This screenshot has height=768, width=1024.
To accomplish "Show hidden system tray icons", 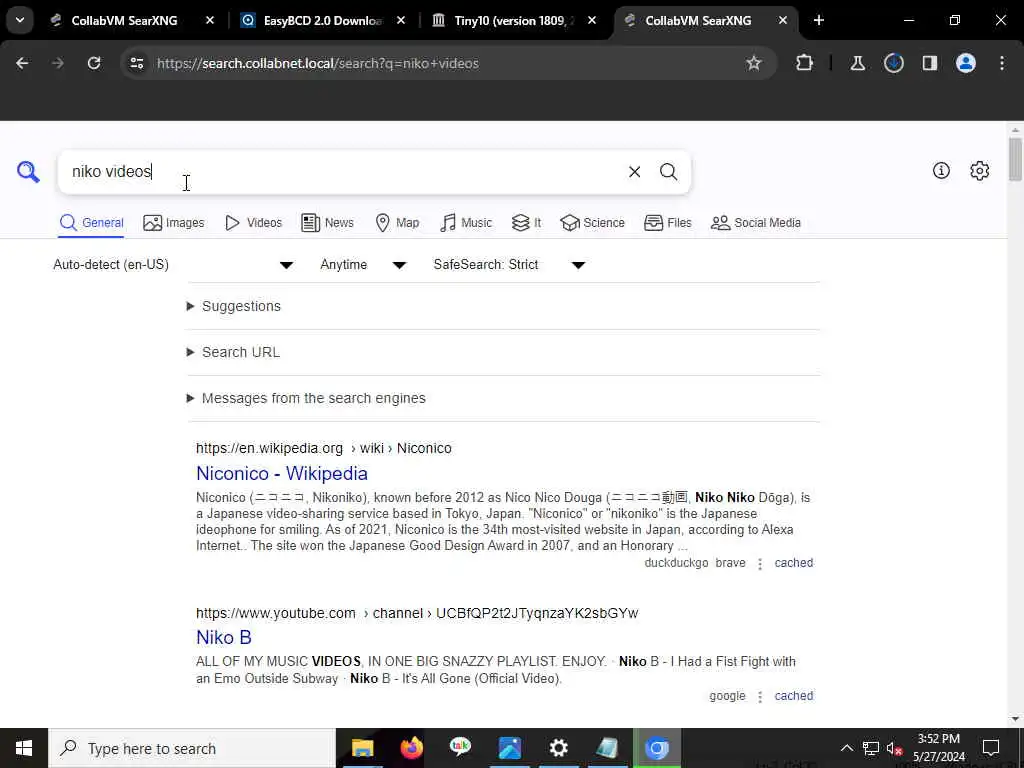I will 846,748.
